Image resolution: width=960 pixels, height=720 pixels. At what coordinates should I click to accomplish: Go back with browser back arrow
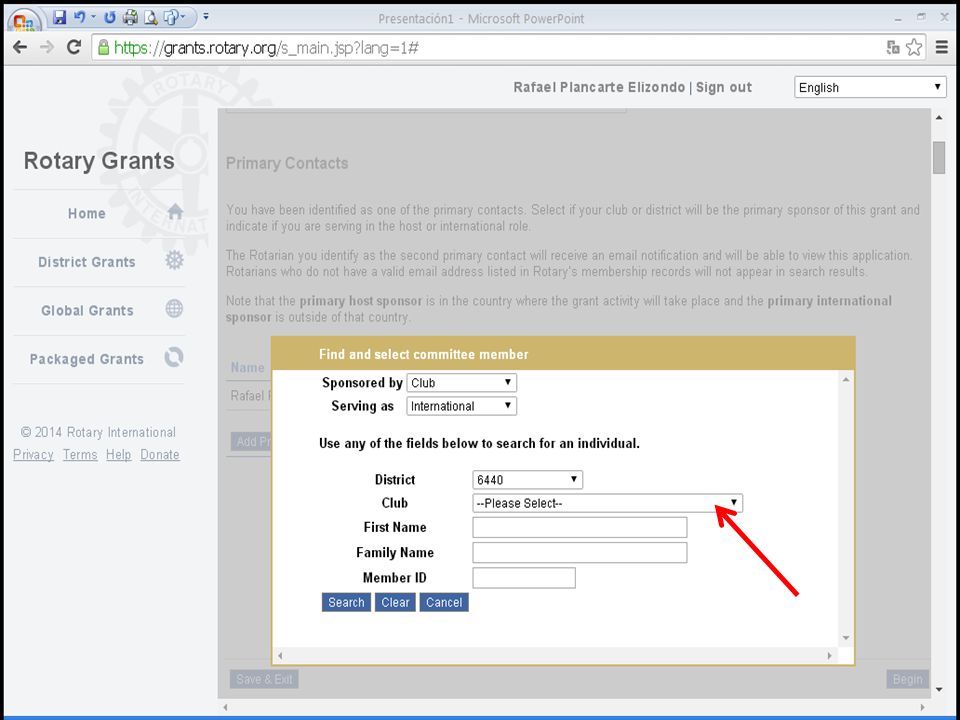click(x=20, y=47)
